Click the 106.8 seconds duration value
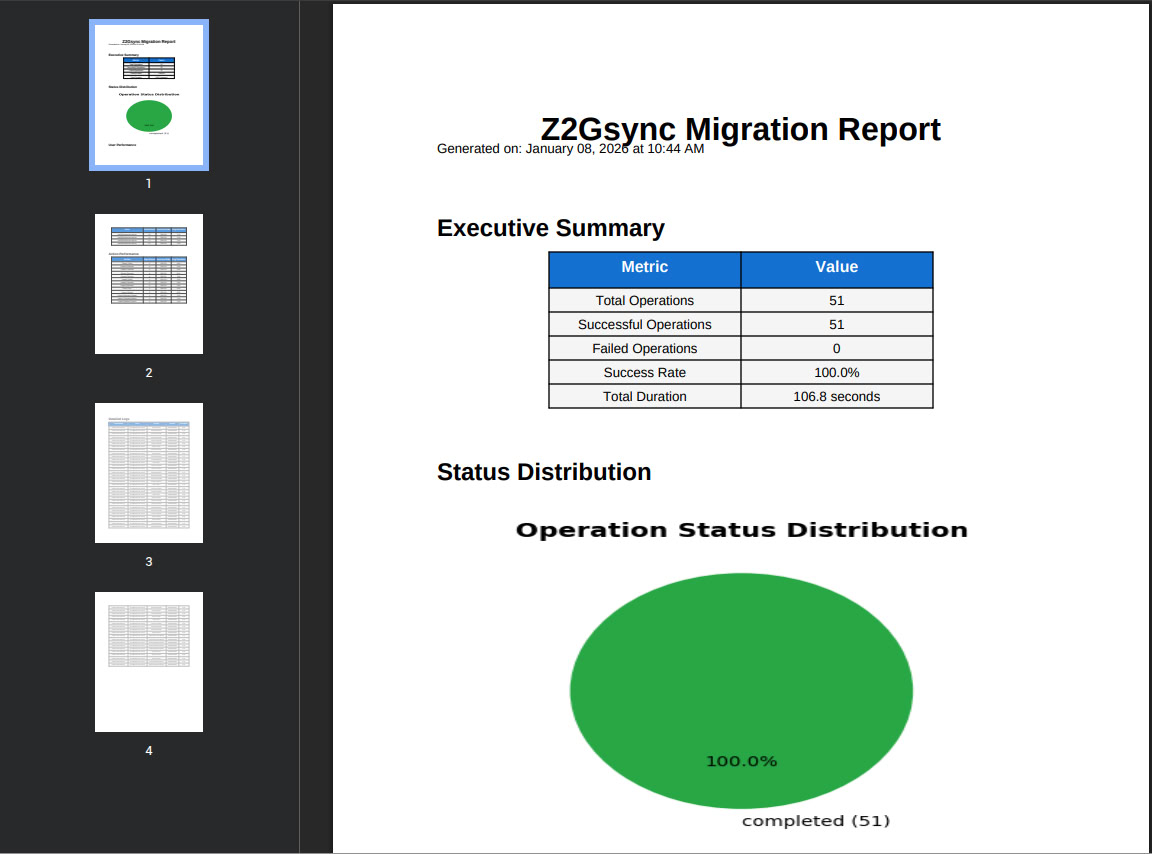The width and height of the screenshot is (1152, 854). (836, 396)
